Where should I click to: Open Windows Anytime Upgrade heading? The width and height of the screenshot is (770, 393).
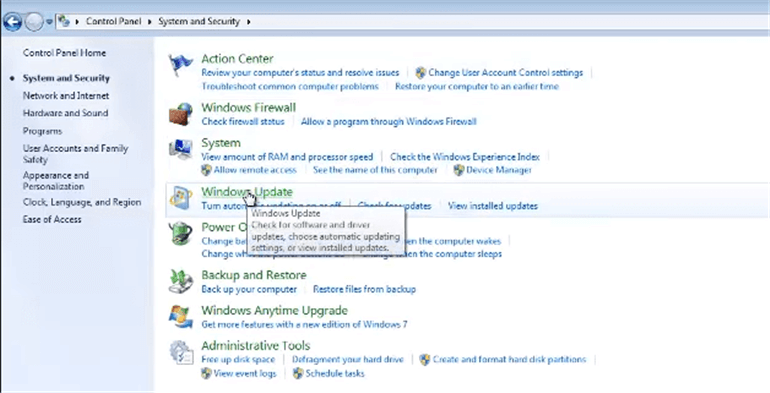pyautogui.click(x=275, y=310)
